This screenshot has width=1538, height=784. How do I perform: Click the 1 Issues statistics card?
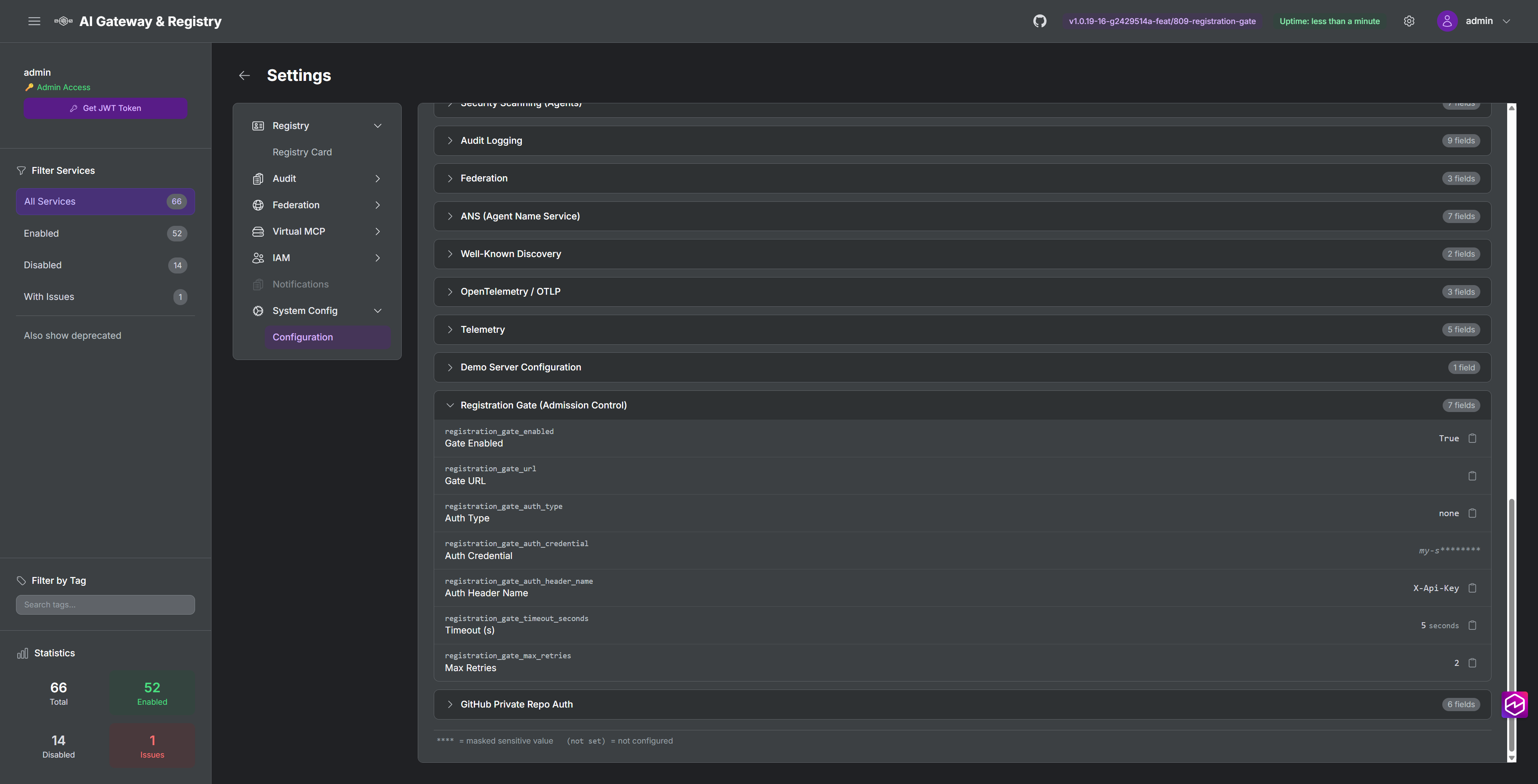click(x=152, y=746)
